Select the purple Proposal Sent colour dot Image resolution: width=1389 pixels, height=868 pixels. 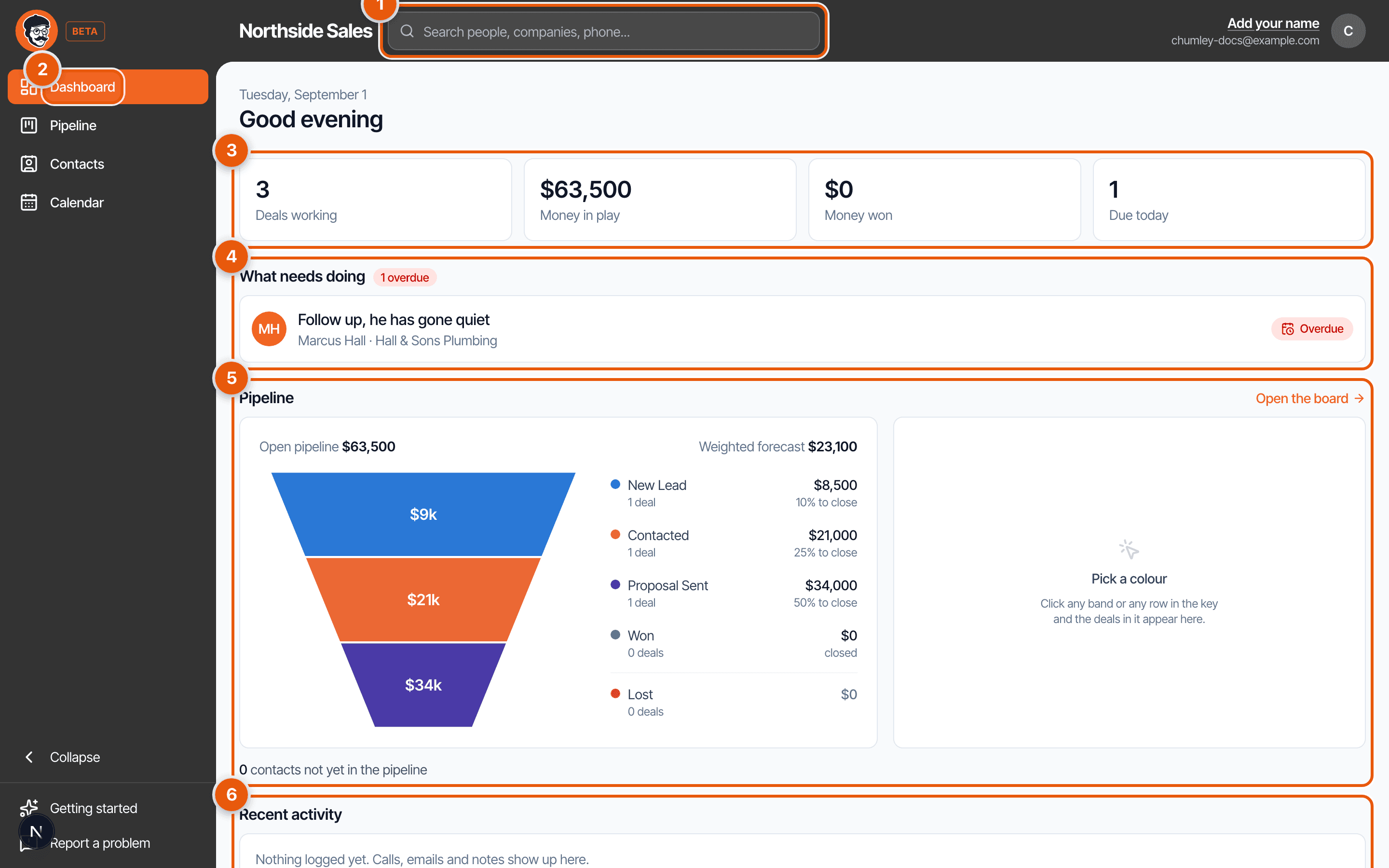tap(615, 584)
